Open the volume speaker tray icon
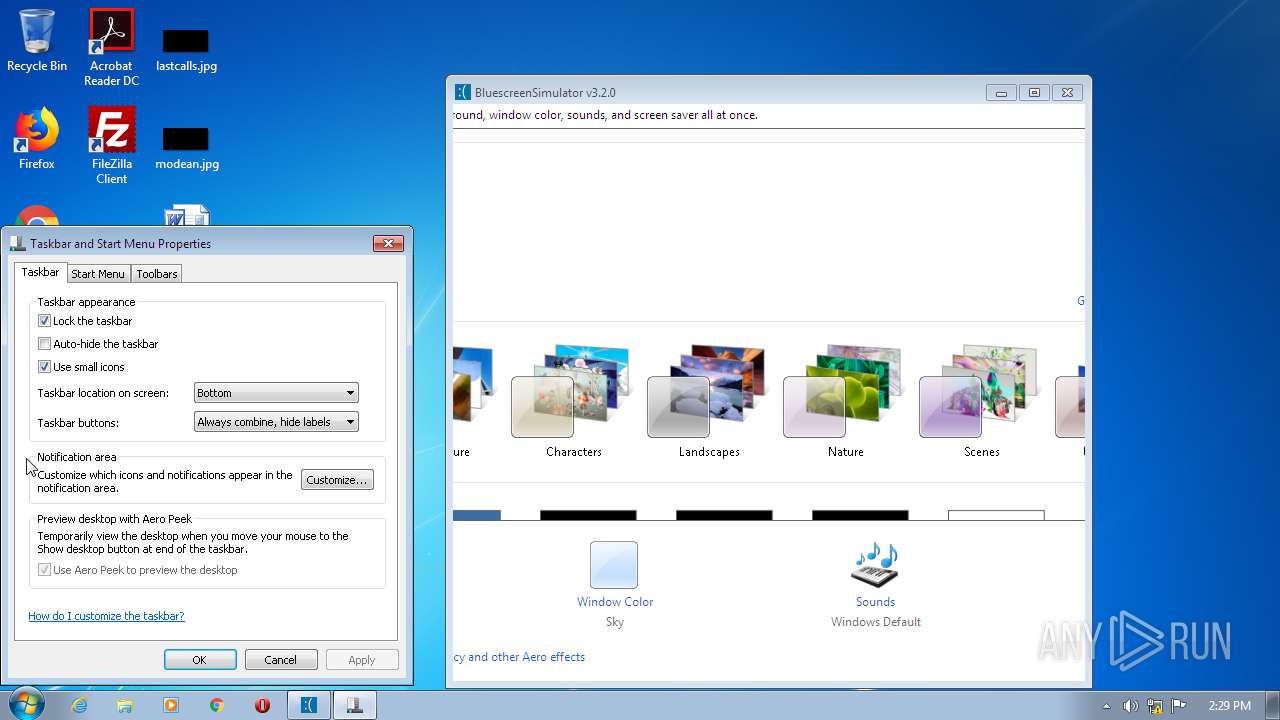 1130,705
